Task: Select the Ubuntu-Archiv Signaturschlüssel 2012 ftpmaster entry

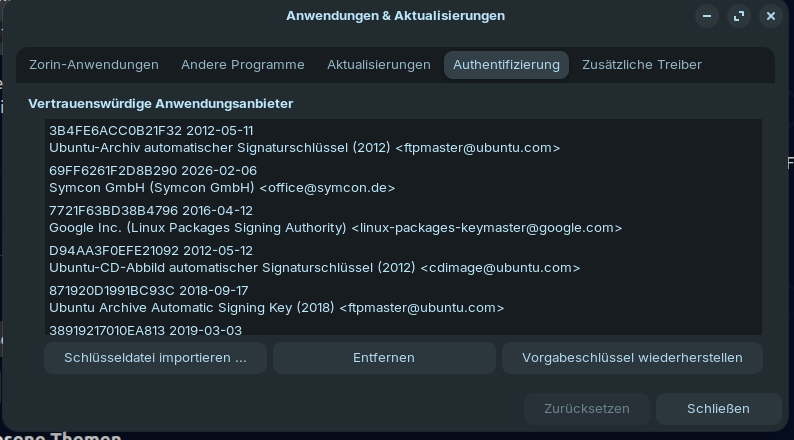Action: (x=304, y=139)
